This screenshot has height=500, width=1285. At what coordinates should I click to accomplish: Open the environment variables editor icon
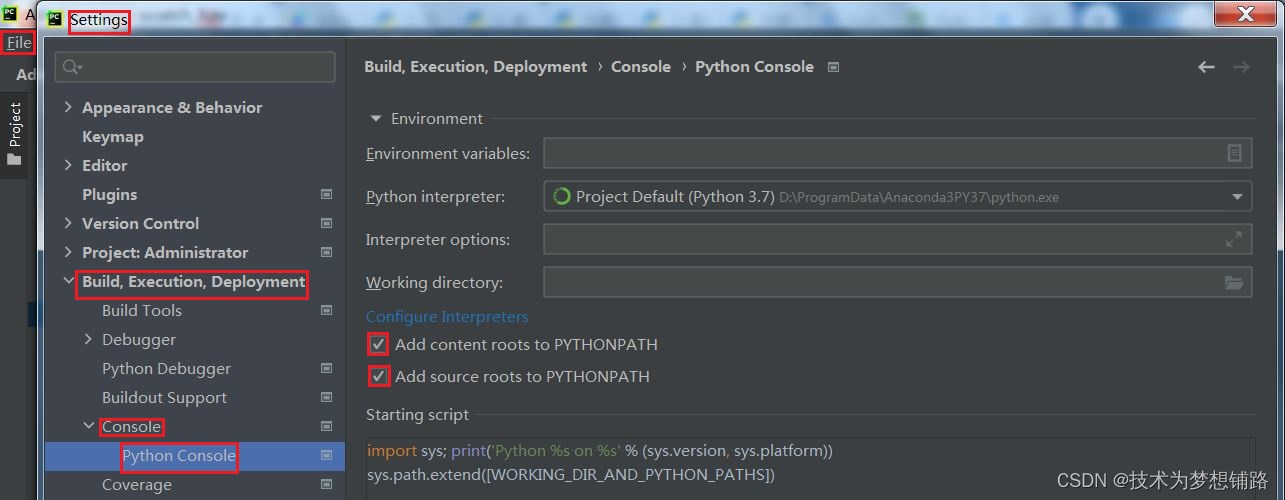(x=1234, y=153)
